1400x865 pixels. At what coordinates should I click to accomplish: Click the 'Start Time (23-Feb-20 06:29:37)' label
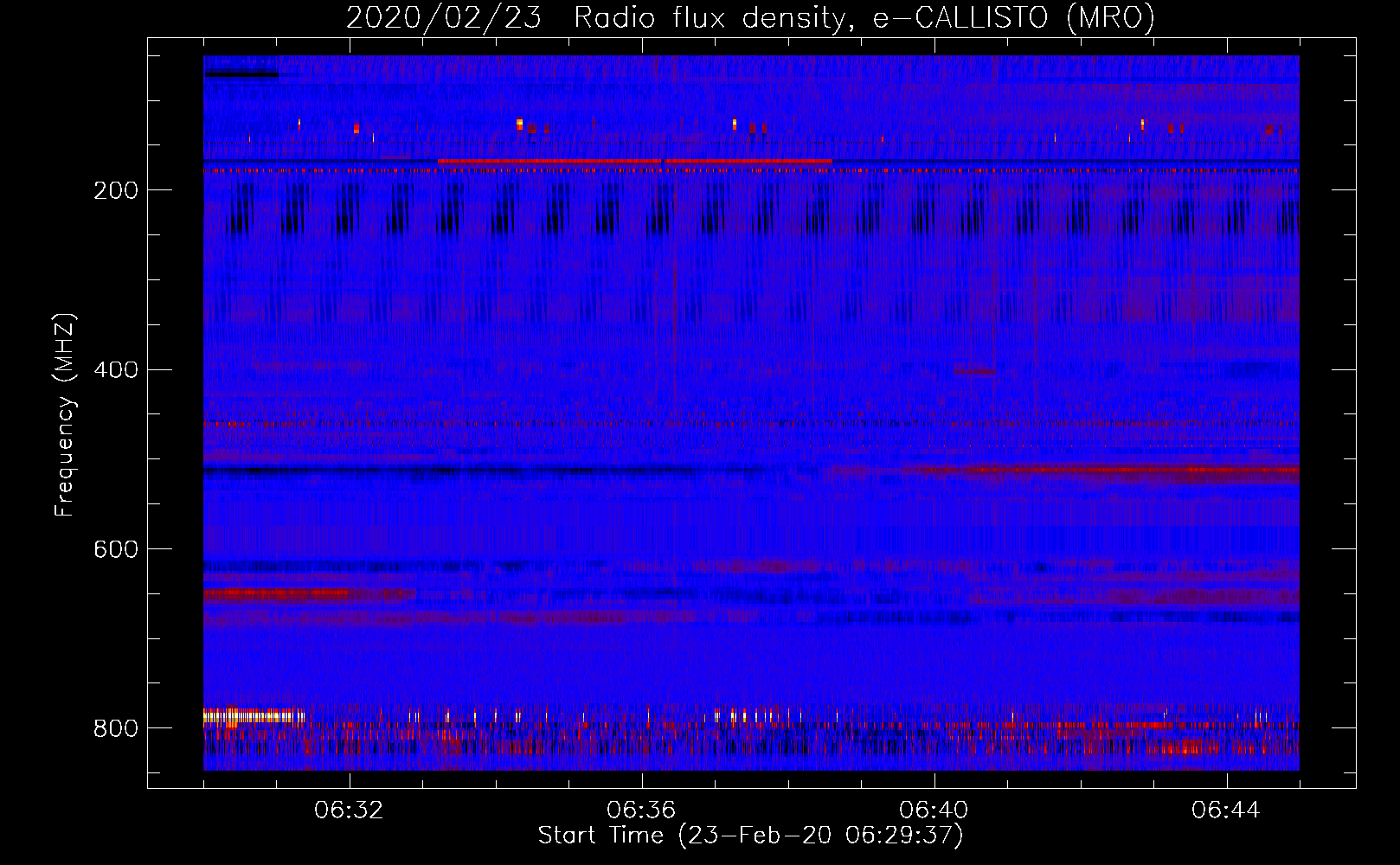(750, 836)
